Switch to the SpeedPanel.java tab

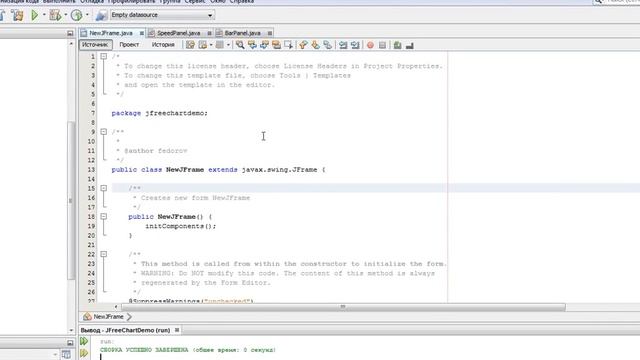pos(178,33)
